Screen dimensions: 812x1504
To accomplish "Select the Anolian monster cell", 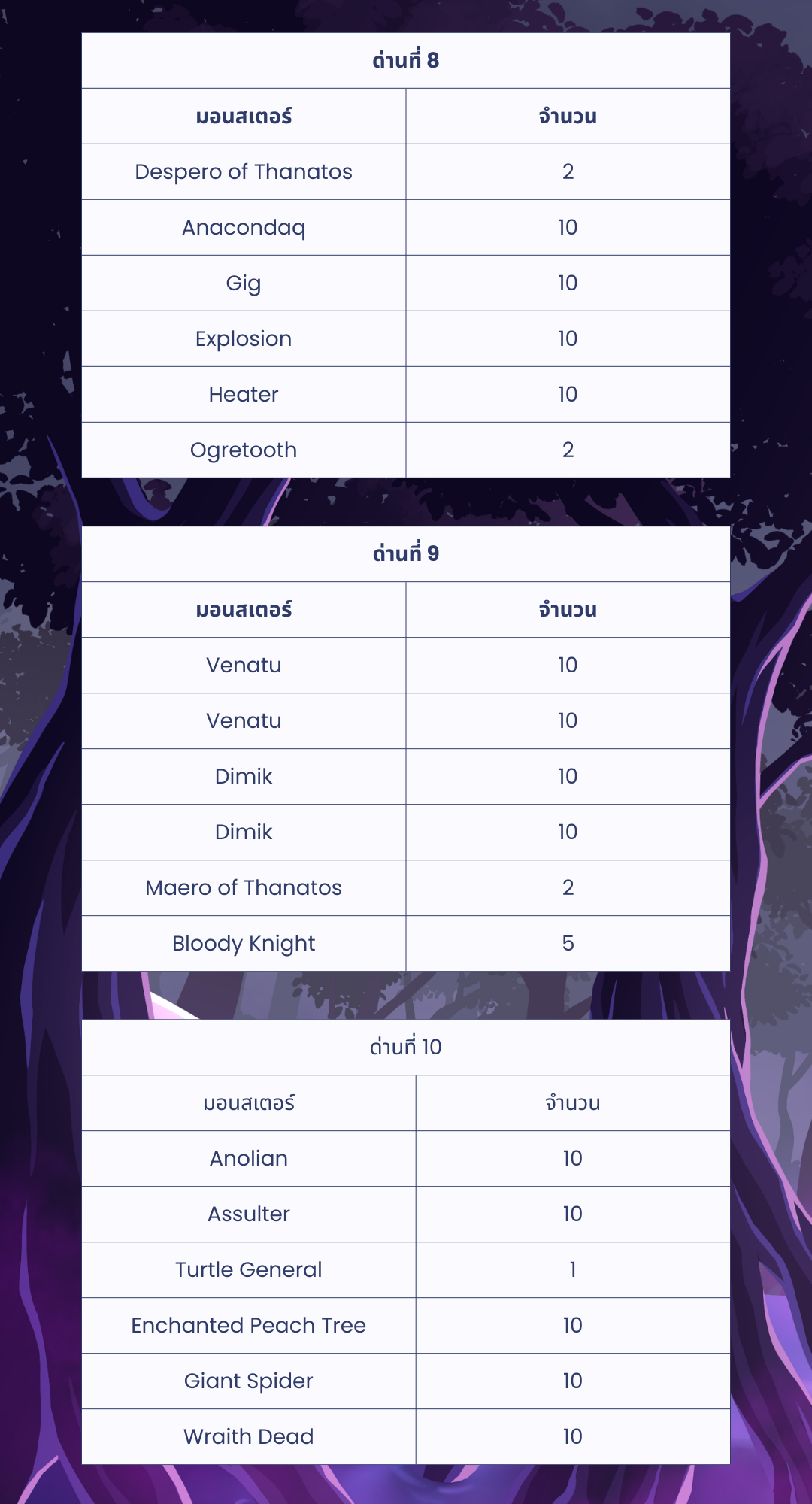I will click(x=248, y=1158).
